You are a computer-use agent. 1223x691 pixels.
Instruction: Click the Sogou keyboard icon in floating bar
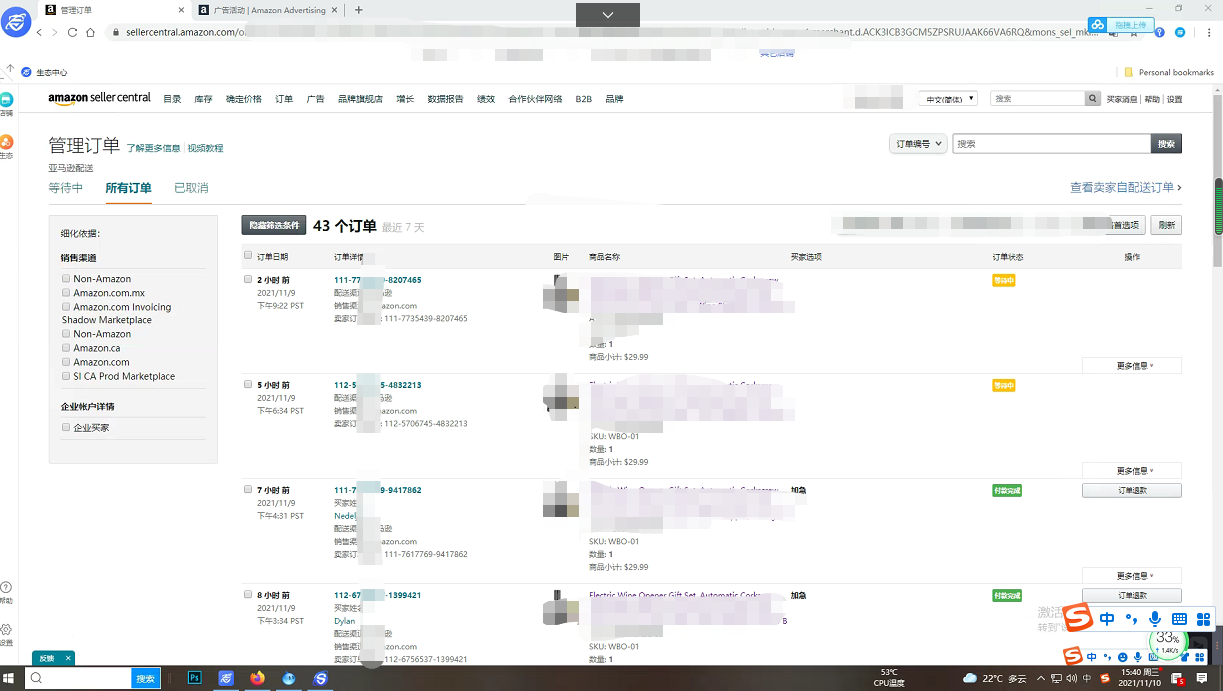click(1179, 619)
